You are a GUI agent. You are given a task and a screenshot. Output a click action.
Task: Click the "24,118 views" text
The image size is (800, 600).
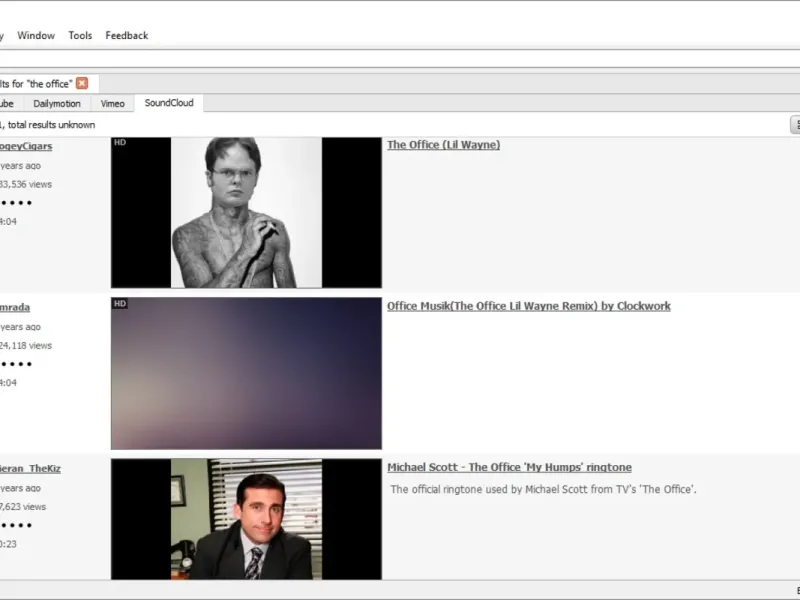coord(26,345)
